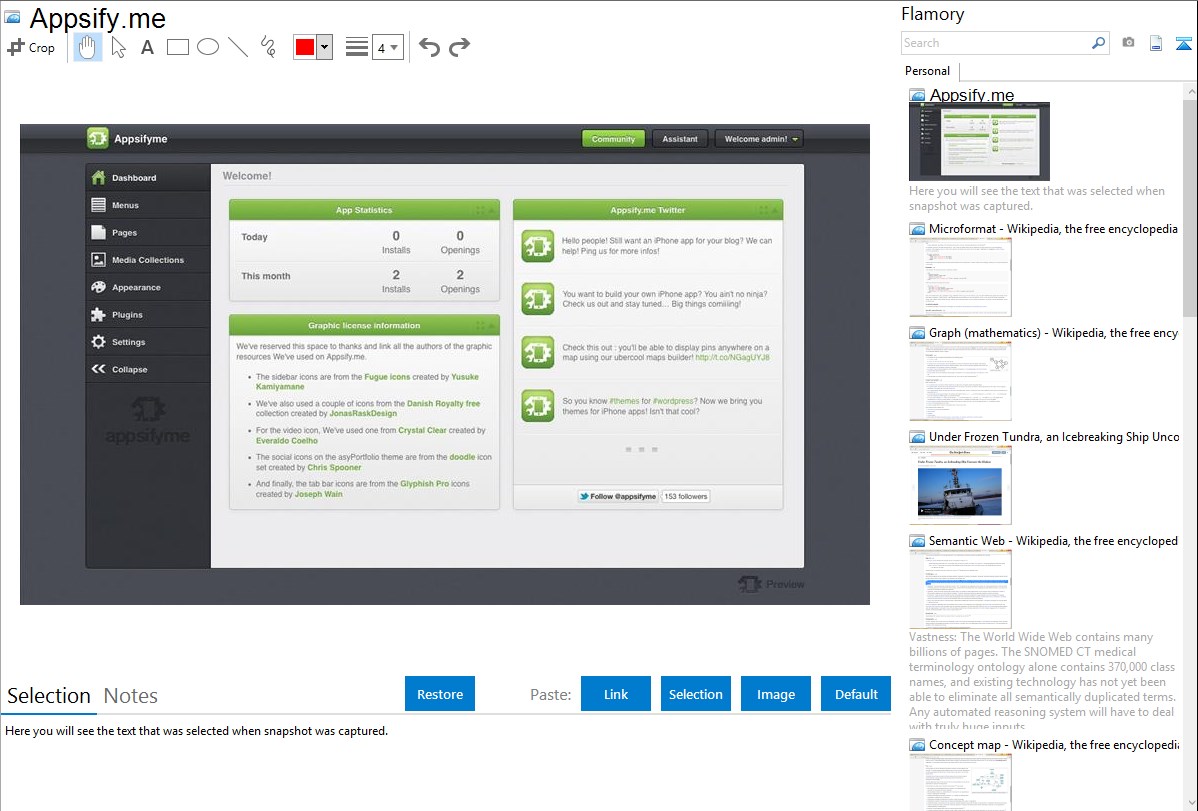Select the ellipse drawing tool
This screenshot has height=811, width=1198.
point(208,47)
